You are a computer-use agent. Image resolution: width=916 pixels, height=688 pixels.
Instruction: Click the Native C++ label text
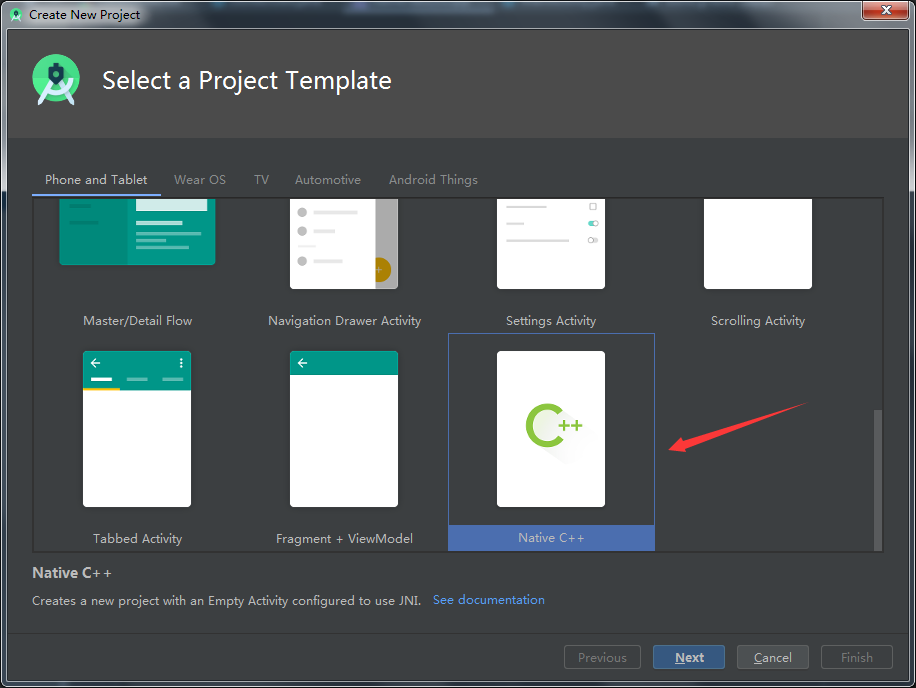pos(551,538)
